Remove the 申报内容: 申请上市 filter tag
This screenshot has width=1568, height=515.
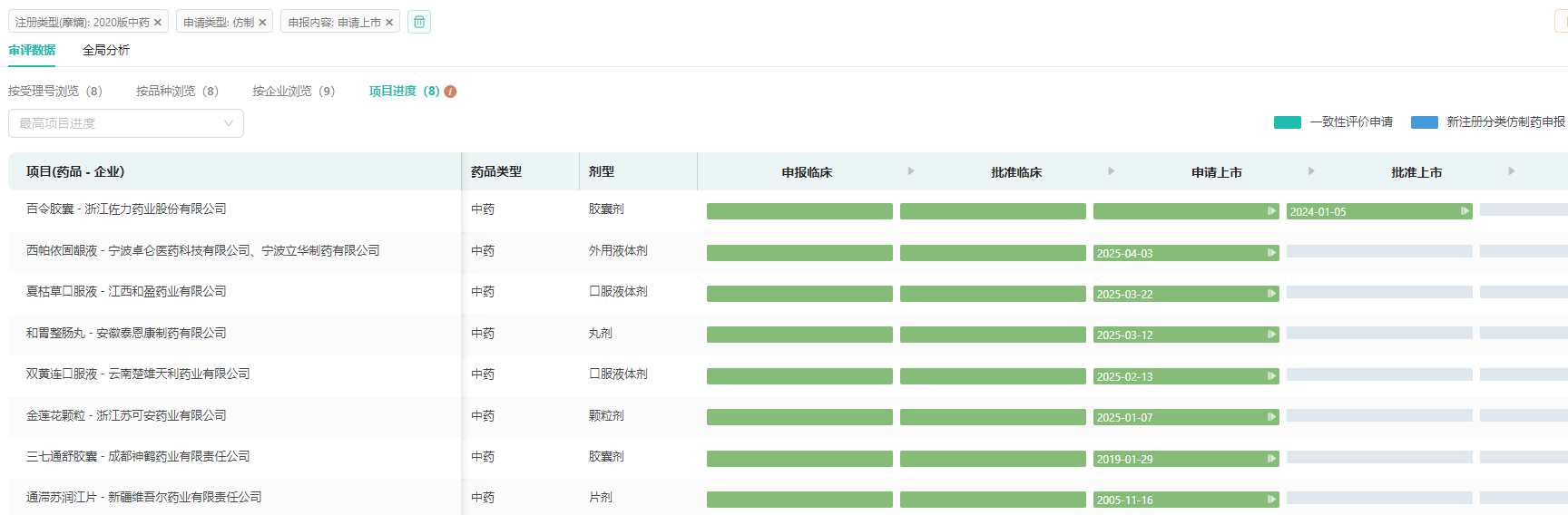(389, 23)
